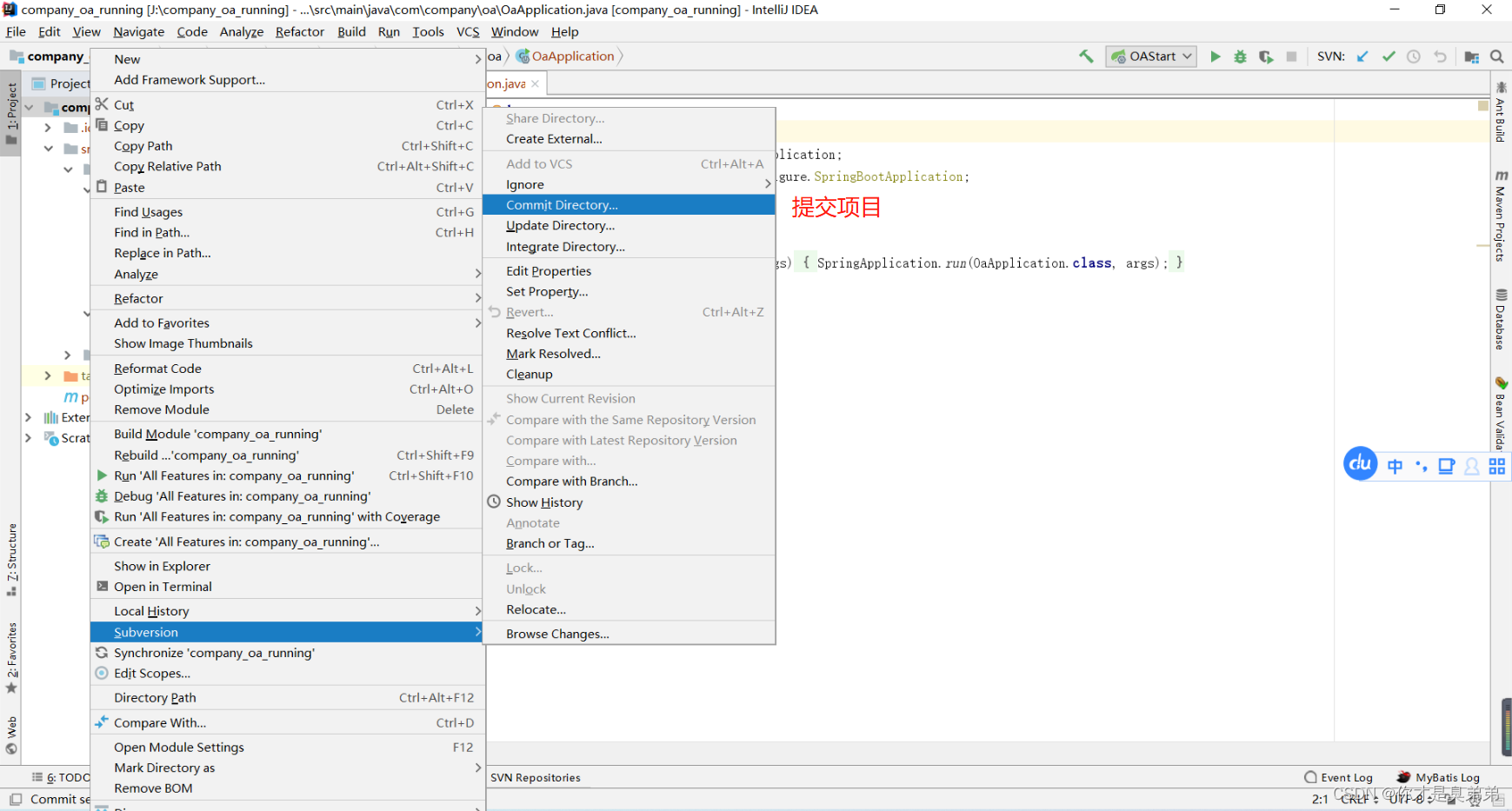This screenshot has height=811, width=1512.
Task: Expand Add to Favorites submenu
Action: [287, 322]
